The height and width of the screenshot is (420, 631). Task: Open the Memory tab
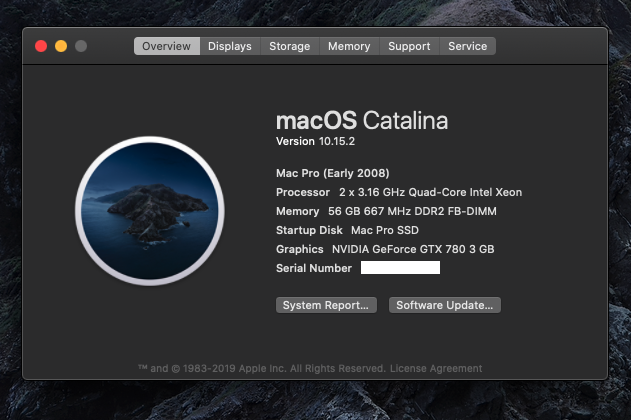pos(349,46)
